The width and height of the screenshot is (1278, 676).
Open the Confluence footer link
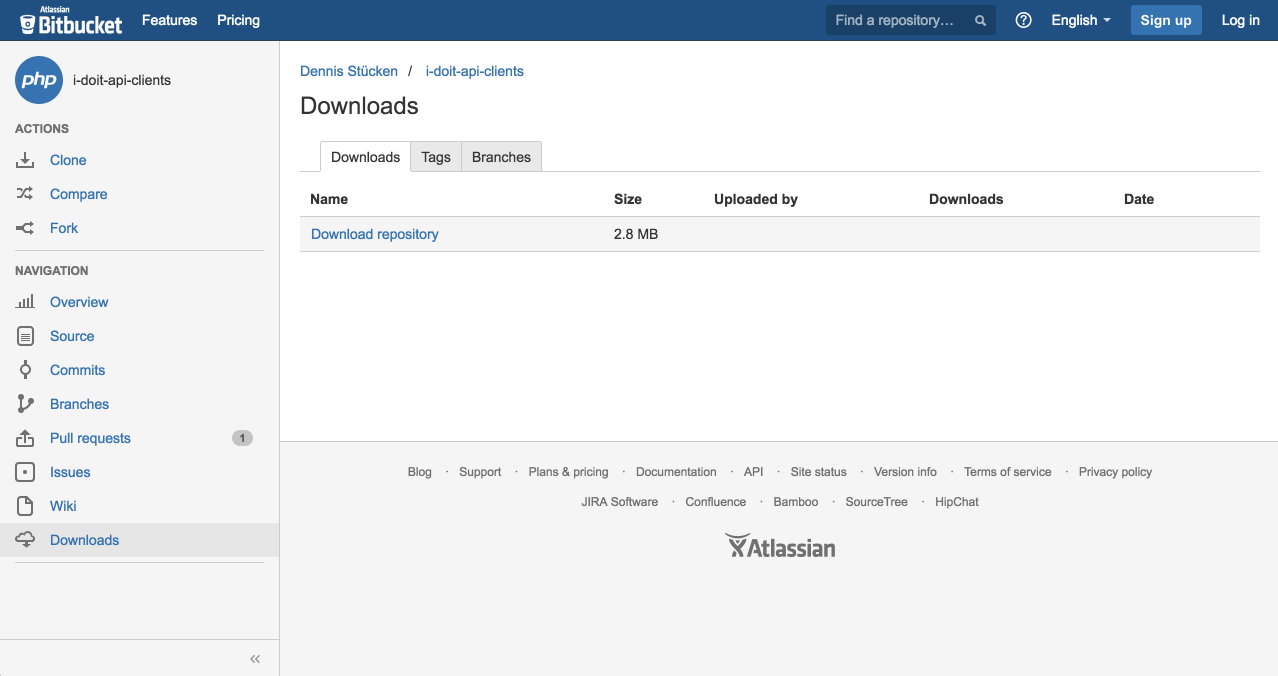pos(716,502)
